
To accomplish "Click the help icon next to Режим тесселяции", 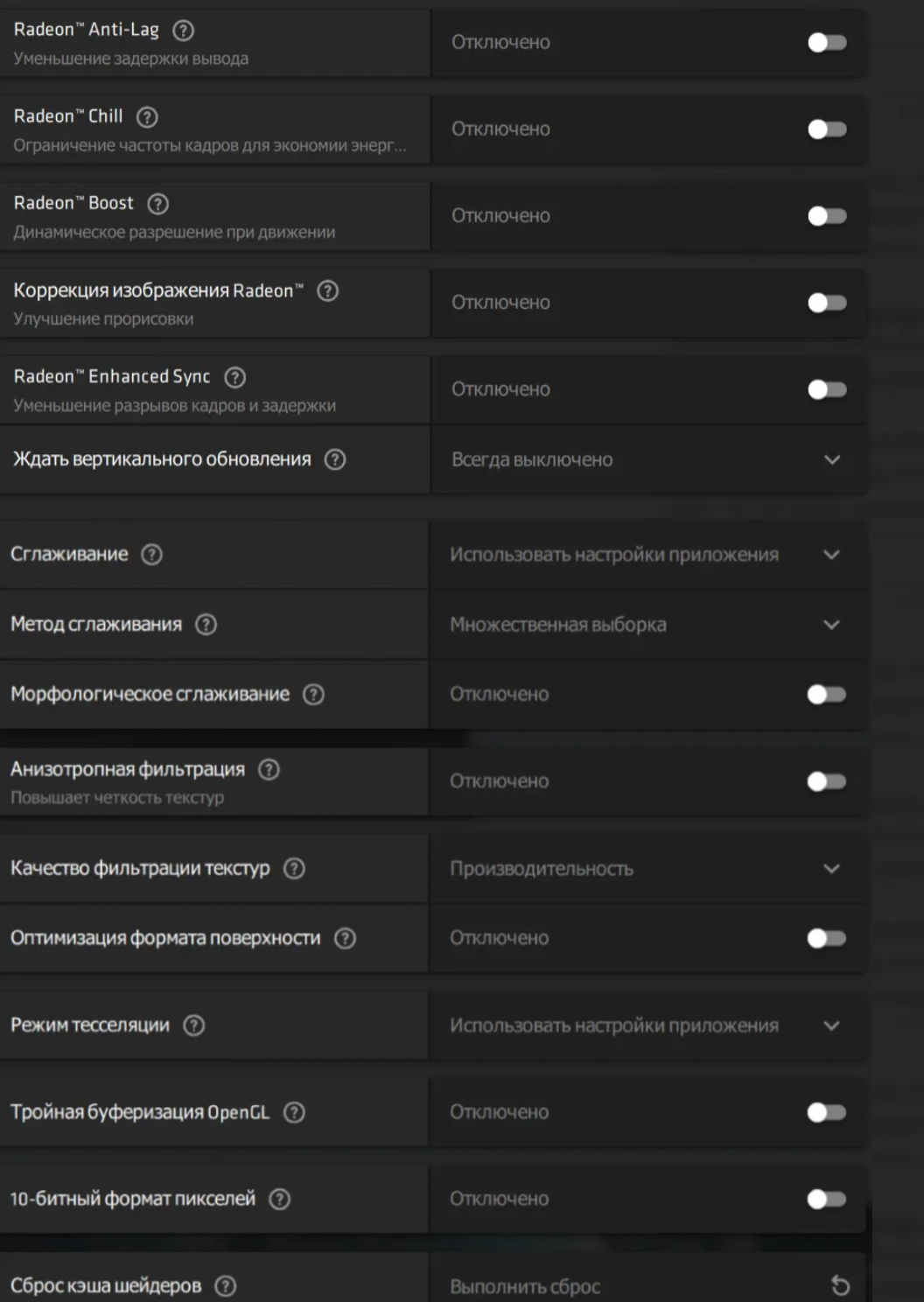I will point(193,1025).
